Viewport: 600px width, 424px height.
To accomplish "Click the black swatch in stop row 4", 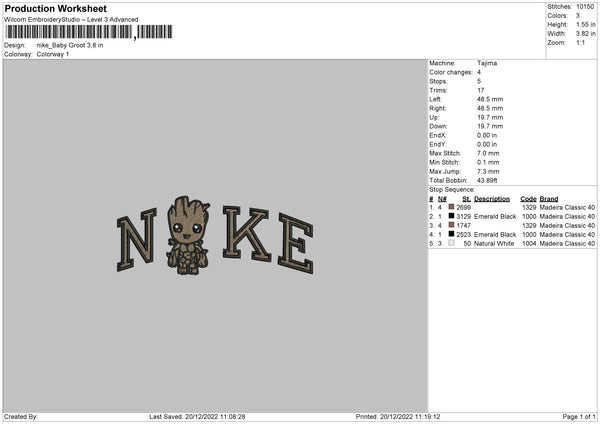I will 451,234.
